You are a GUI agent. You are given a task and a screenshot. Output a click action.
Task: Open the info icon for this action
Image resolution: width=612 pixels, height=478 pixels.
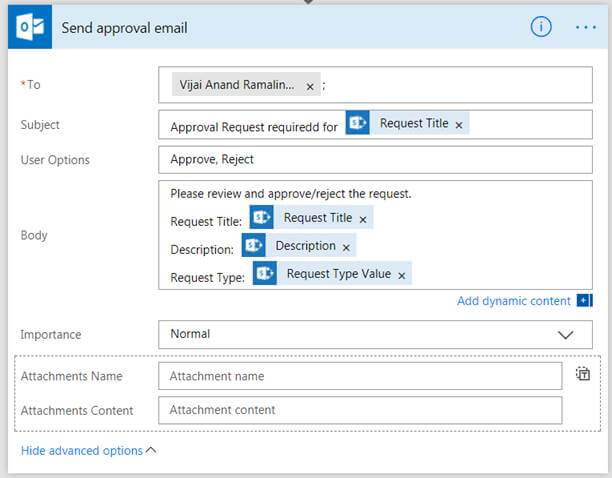(x=541, y=27)
